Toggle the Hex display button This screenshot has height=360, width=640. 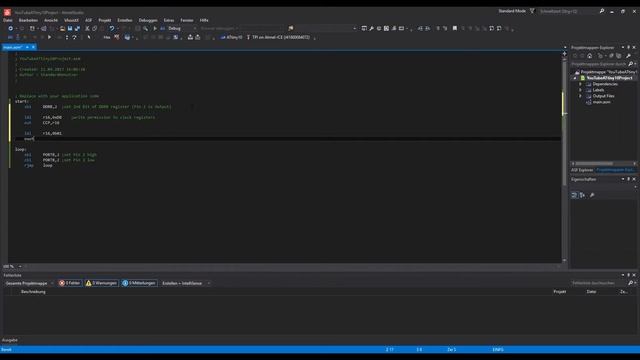pyautogui.click(x=107, y=37)
